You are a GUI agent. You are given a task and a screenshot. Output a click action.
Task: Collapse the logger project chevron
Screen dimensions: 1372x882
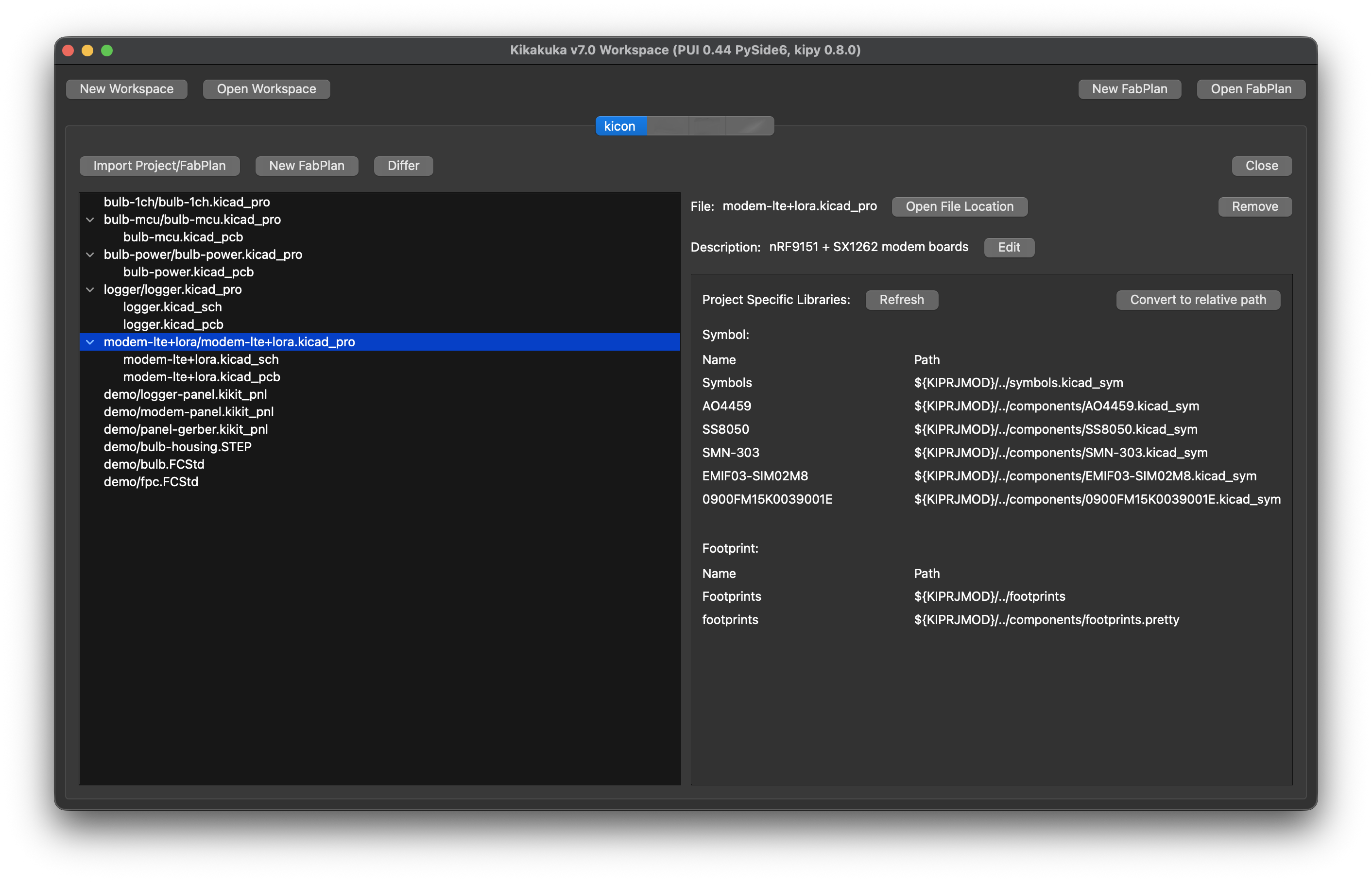pos(90,289)
